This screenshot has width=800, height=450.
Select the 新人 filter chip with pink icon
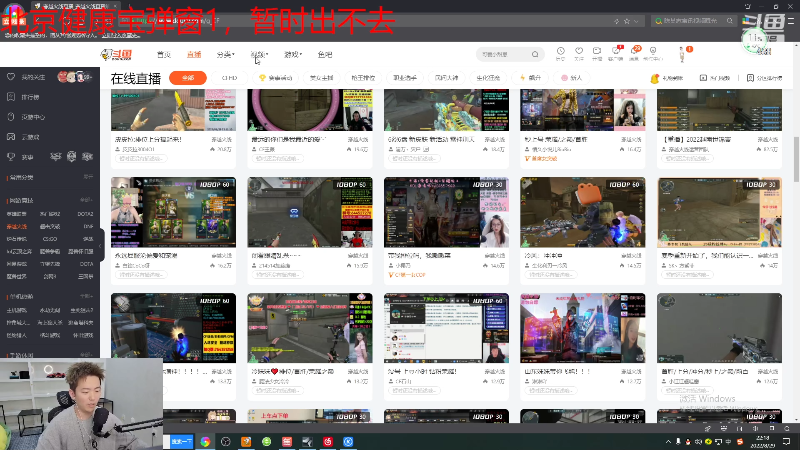tap(571, 78)
